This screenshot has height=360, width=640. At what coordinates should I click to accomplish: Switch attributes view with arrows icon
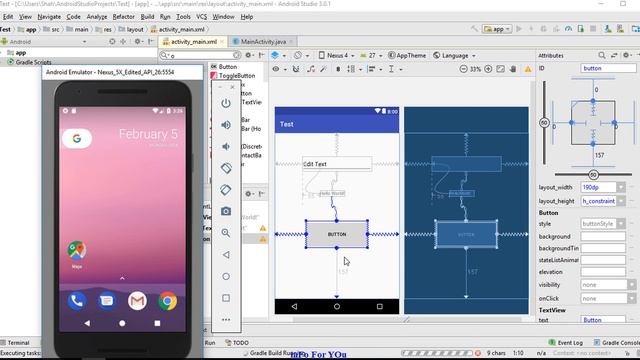coord(614,55)
